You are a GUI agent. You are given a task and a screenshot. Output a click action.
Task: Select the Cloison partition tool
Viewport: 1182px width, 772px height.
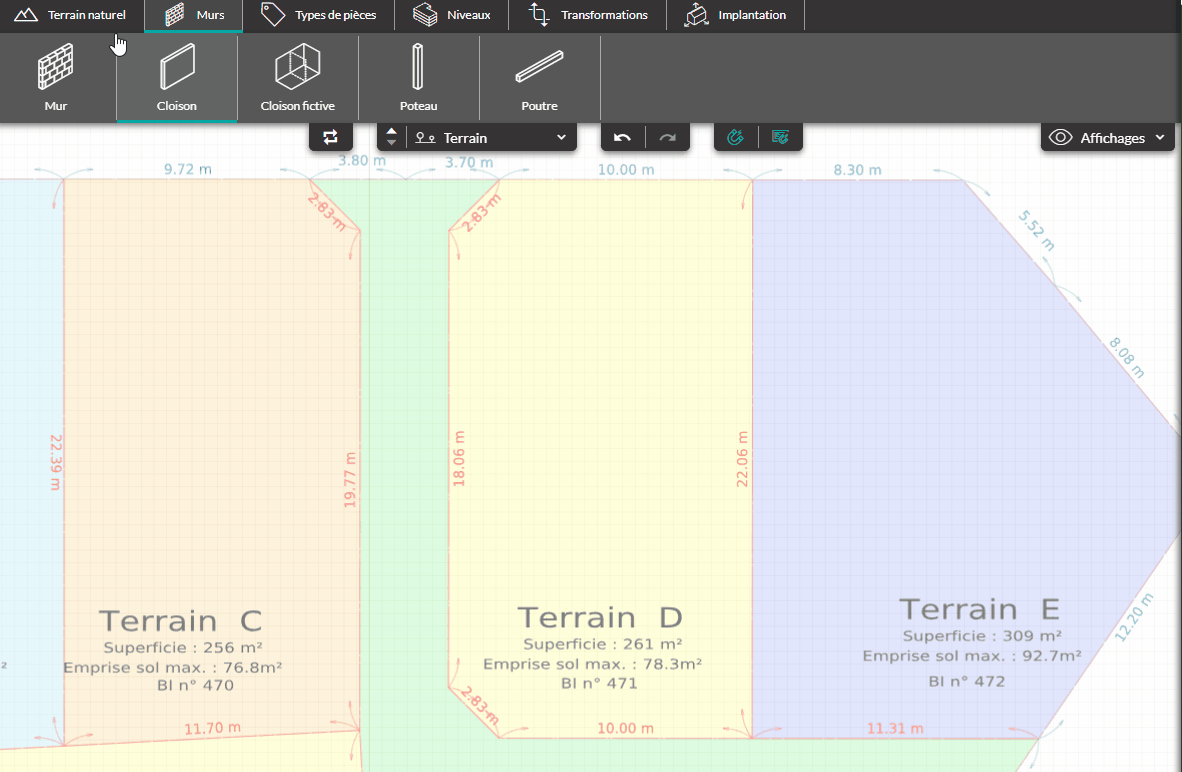(177, 78)
